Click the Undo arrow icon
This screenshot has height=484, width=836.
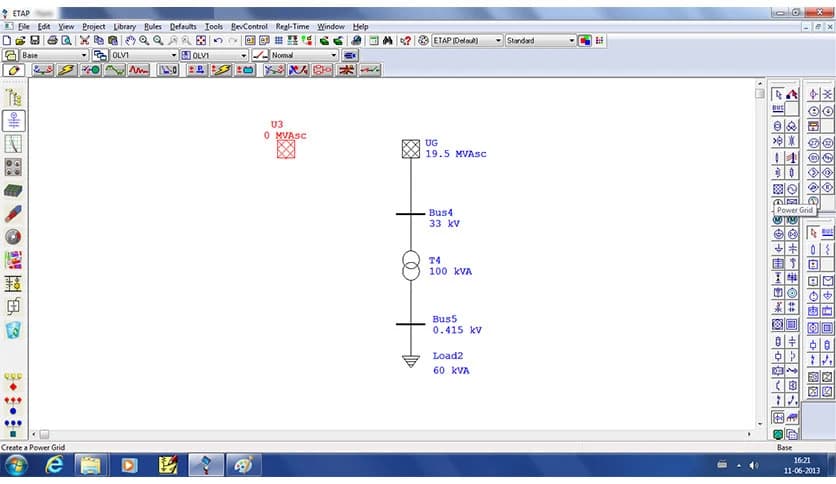[217, 40]
